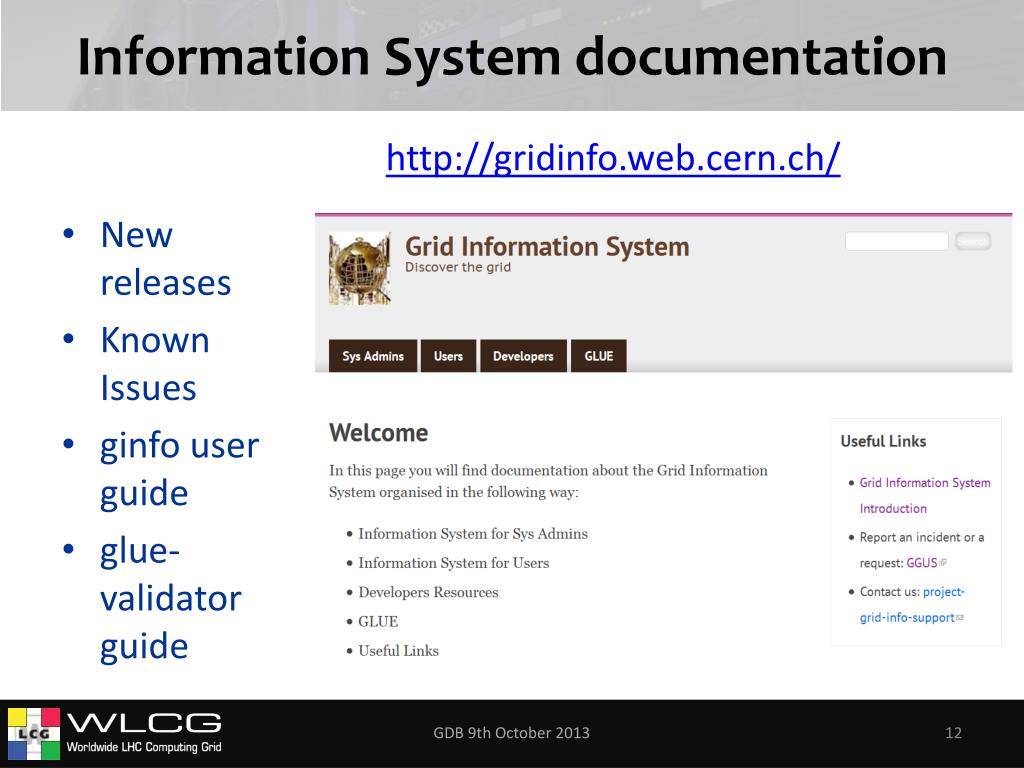
Task: Click the 'GDB 9th October 2013' footer text
Action: [x=511, y=733]
